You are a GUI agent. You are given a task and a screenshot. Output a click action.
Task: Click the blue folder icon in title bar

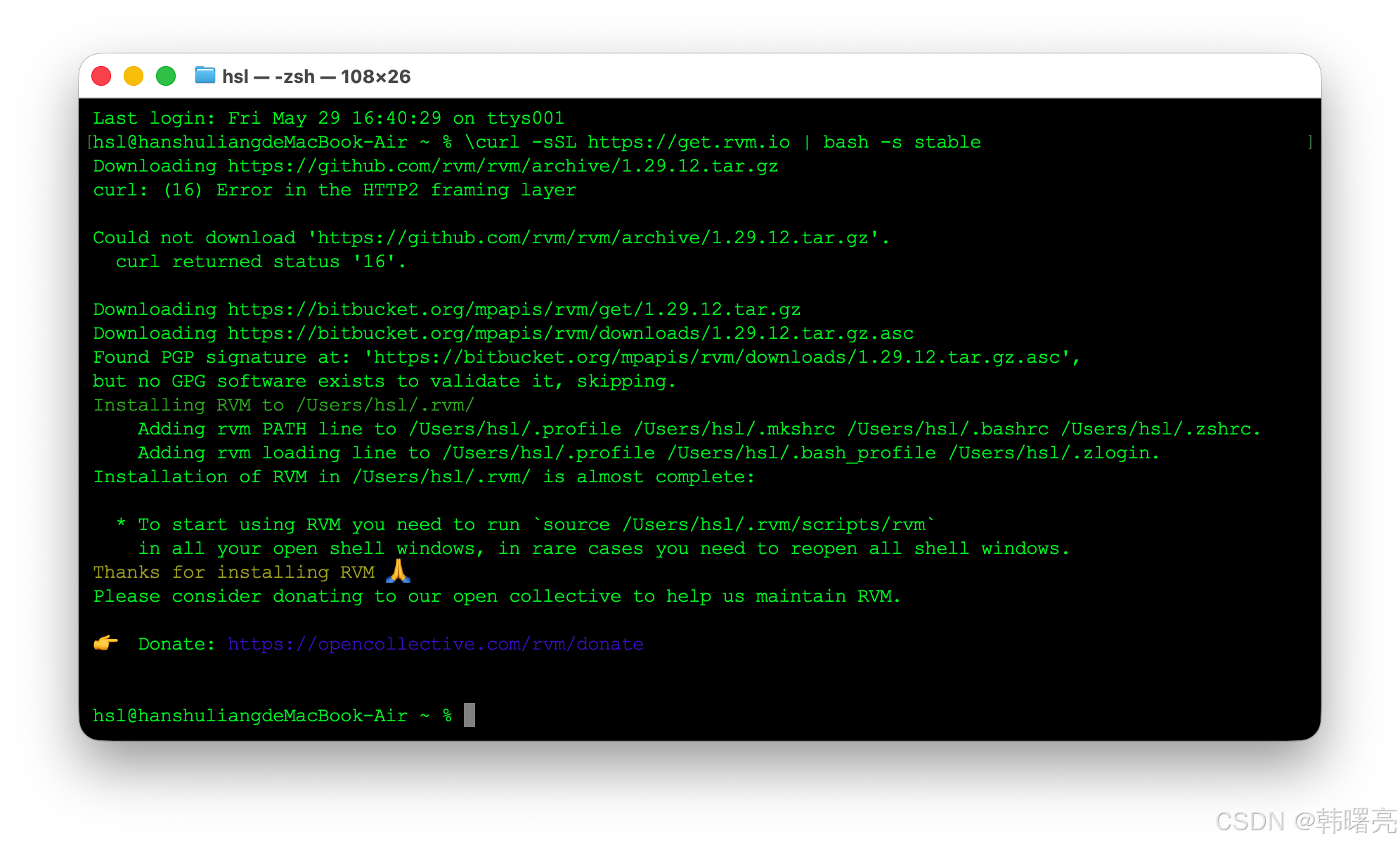(205, 75)
